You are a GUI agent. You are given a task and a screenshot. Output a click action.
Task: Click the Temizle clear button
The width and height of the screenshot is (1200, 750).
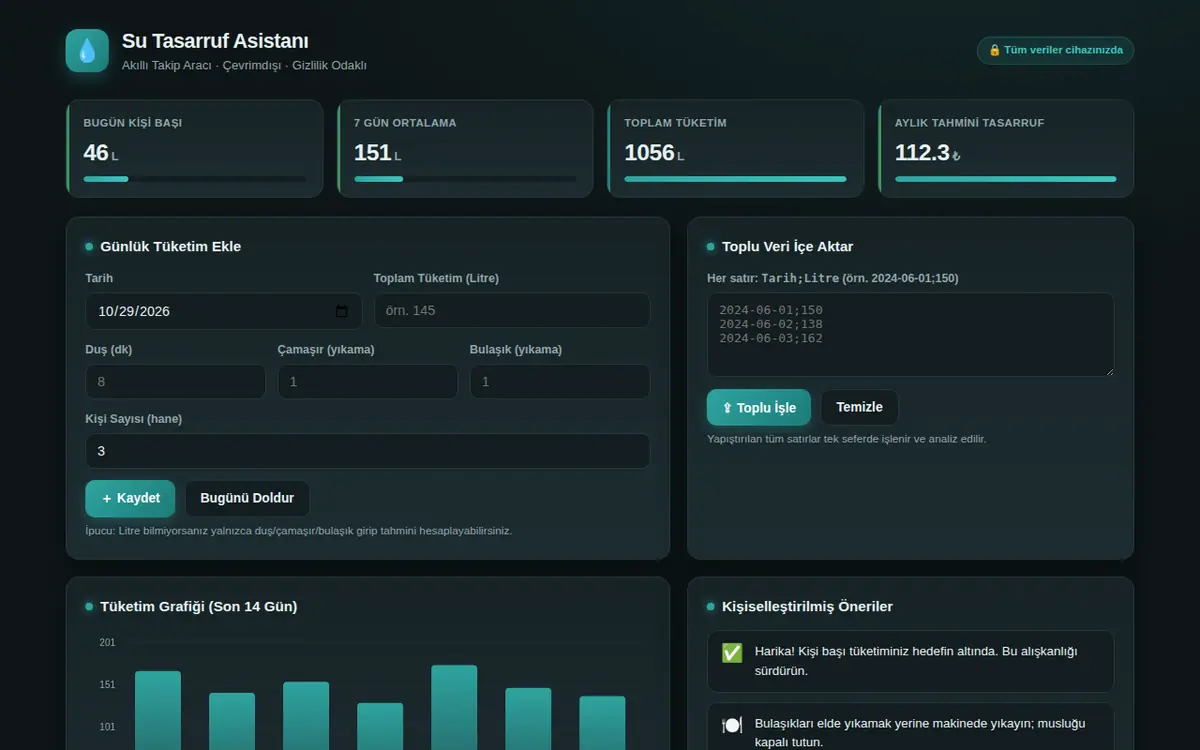[x=860, y=407]
